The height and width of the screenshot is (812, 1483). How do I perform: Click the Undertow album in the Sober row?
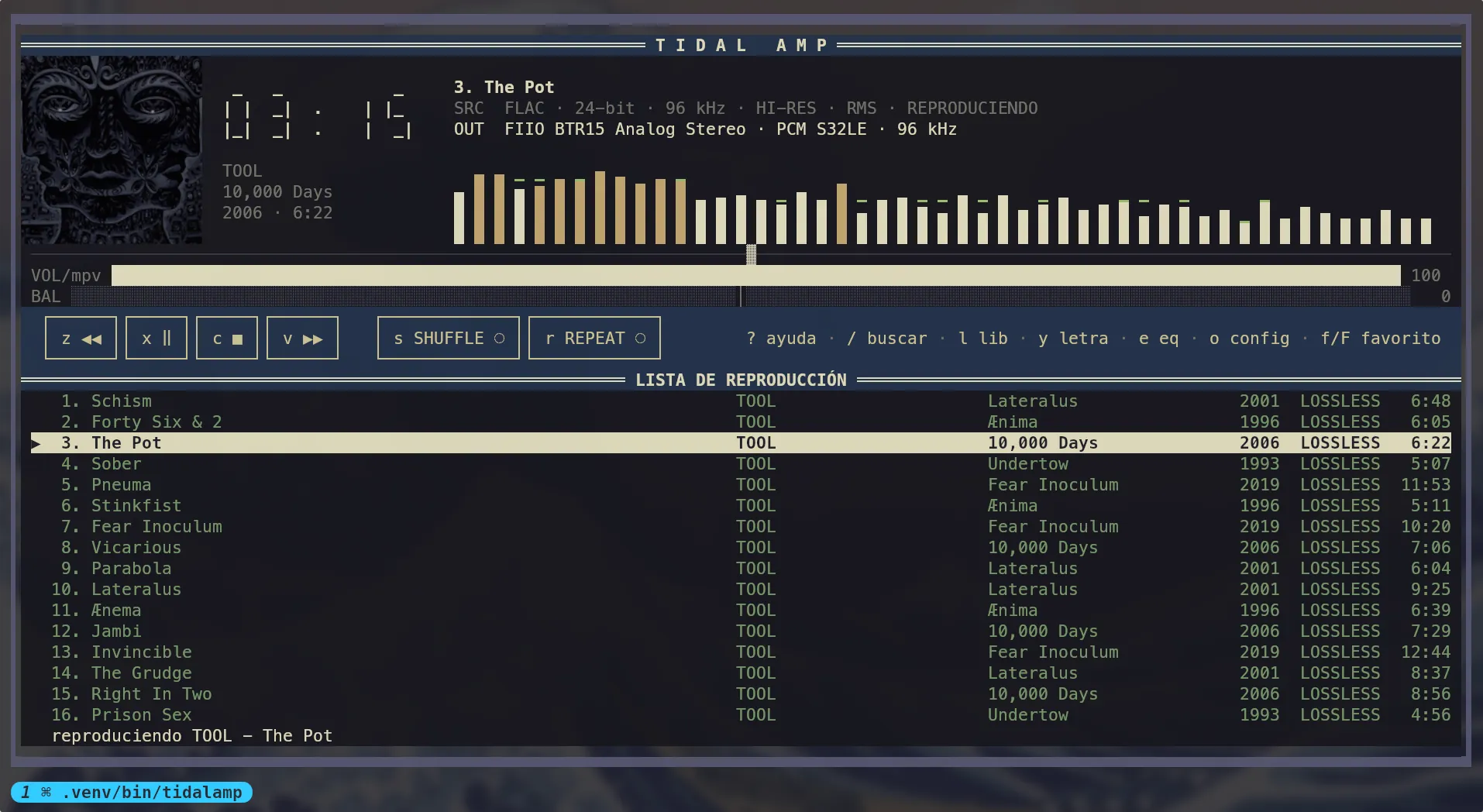(1028, 463)
